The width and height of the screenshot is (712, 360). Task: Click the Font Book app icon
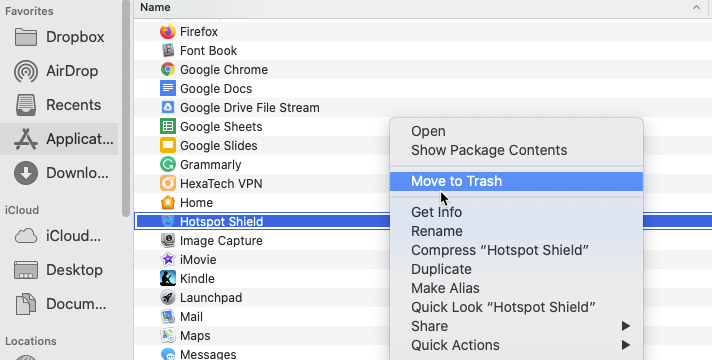click(x=168, y=50)
